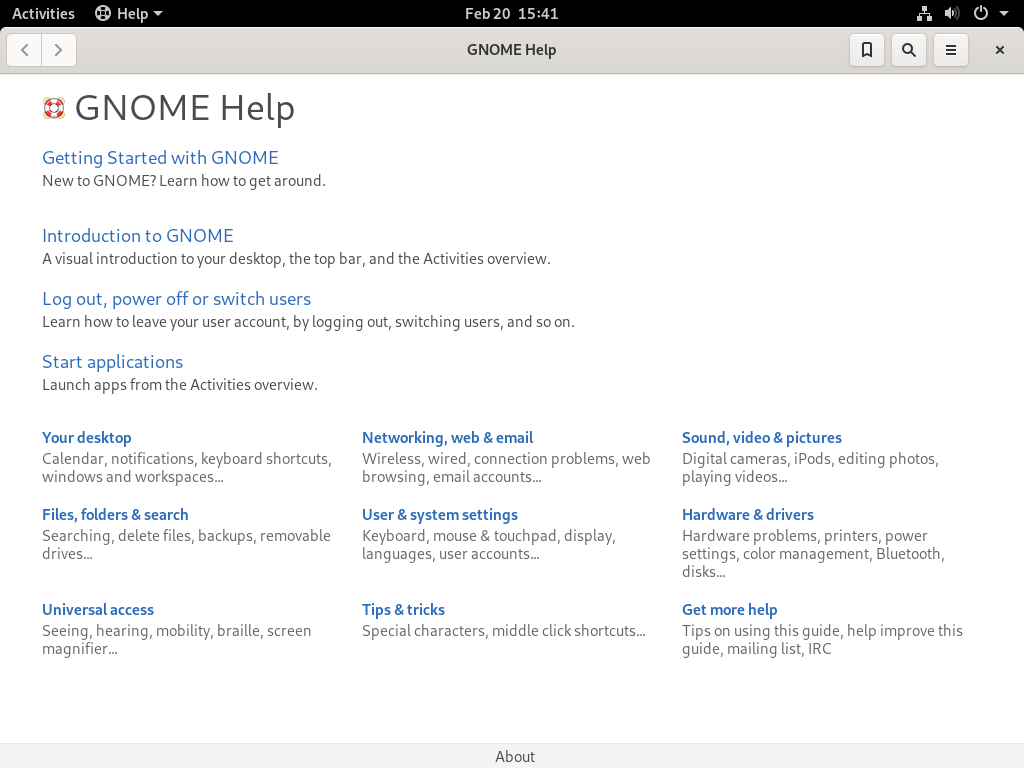Image resolution: width=1024 pixels, height=768 pixels.
Task: Click the large GNOME Help page heading
Action: (184, 108)
